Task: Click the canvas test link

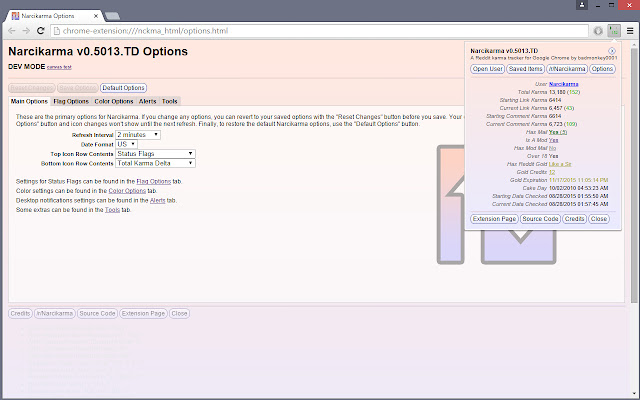Action: [x=59, y=67]
